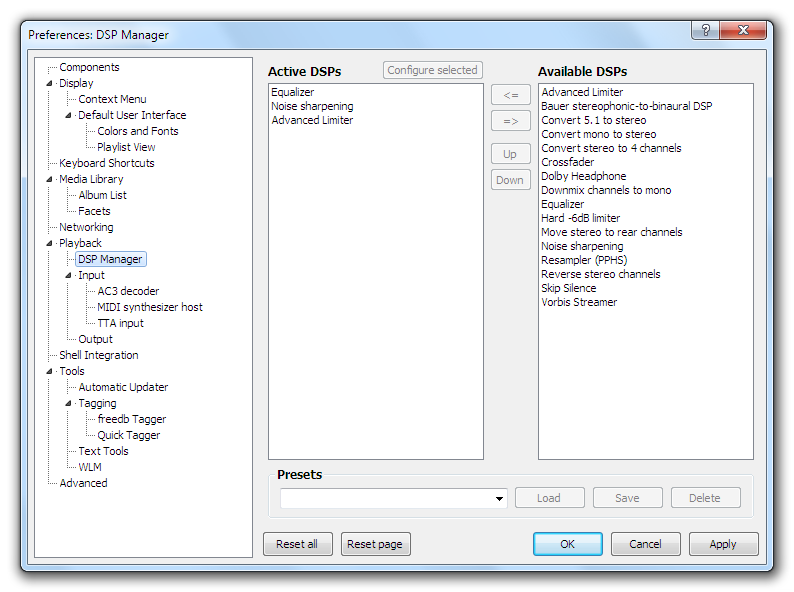Click the help question mark button
Image resolution: width=794 pixels, height=592 pixels.
pos(706,30)
